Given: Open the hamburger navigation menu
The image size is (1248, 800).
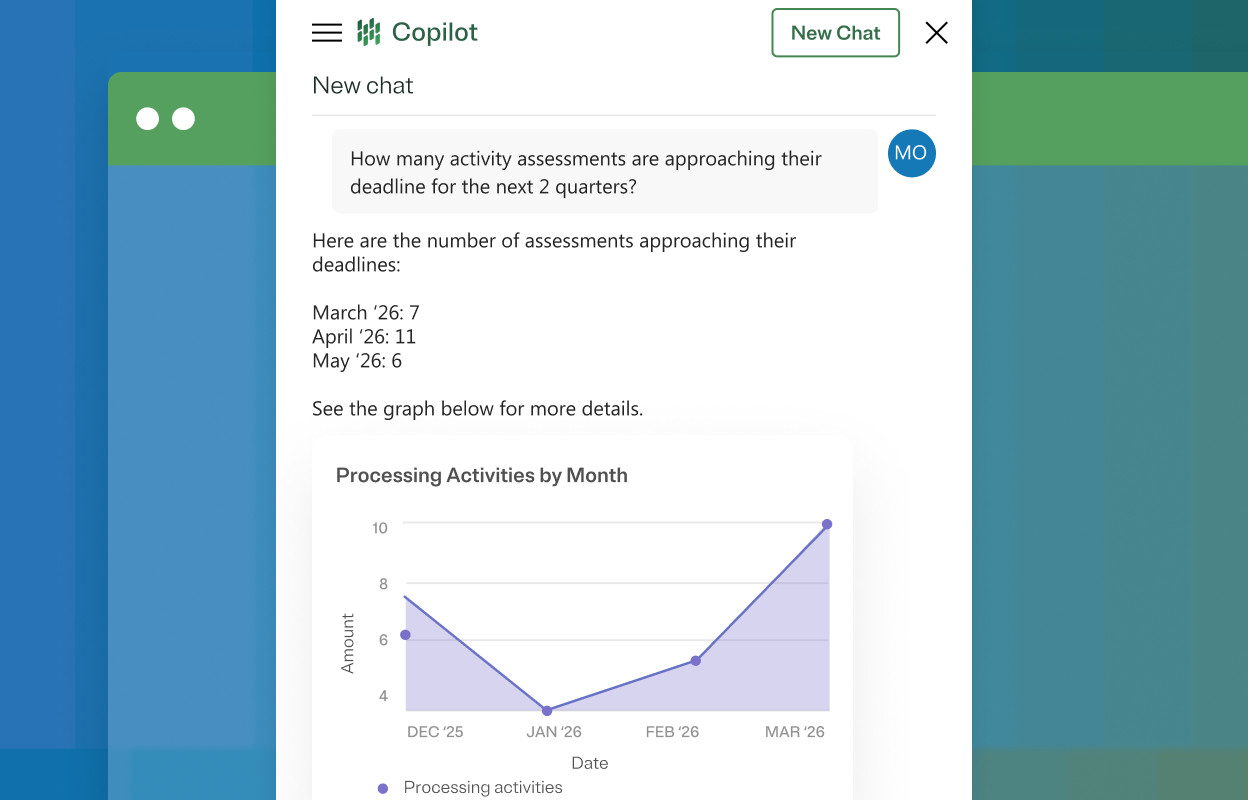Looking at the screenshot, I should tap(326, 32).
